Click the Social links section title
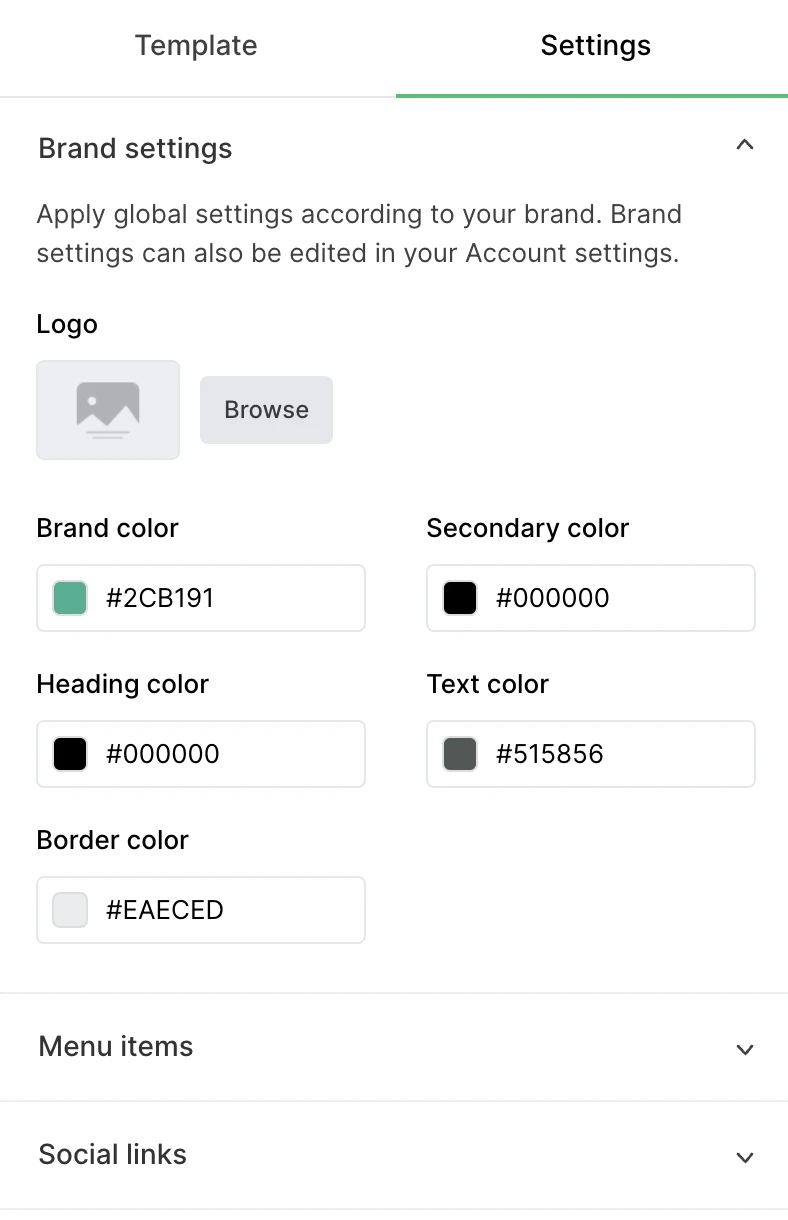Image resolution: width=788 pixels, height=1220 pixels. (x=113, y=1155)
